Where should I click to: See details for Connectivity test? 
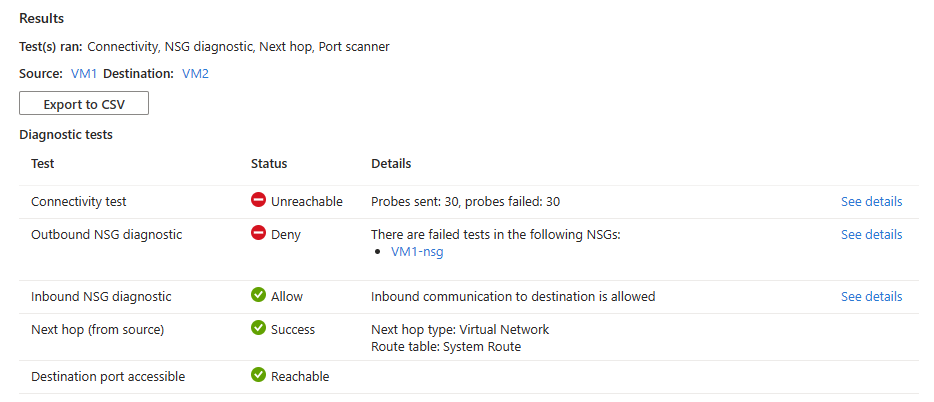(x=871, y=201)
